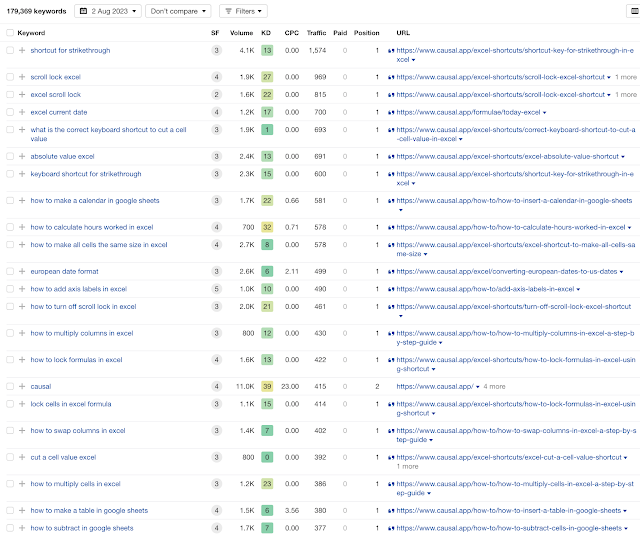Tick checkbox for 'how to make a calendar in google sheets'

[10, 200]
